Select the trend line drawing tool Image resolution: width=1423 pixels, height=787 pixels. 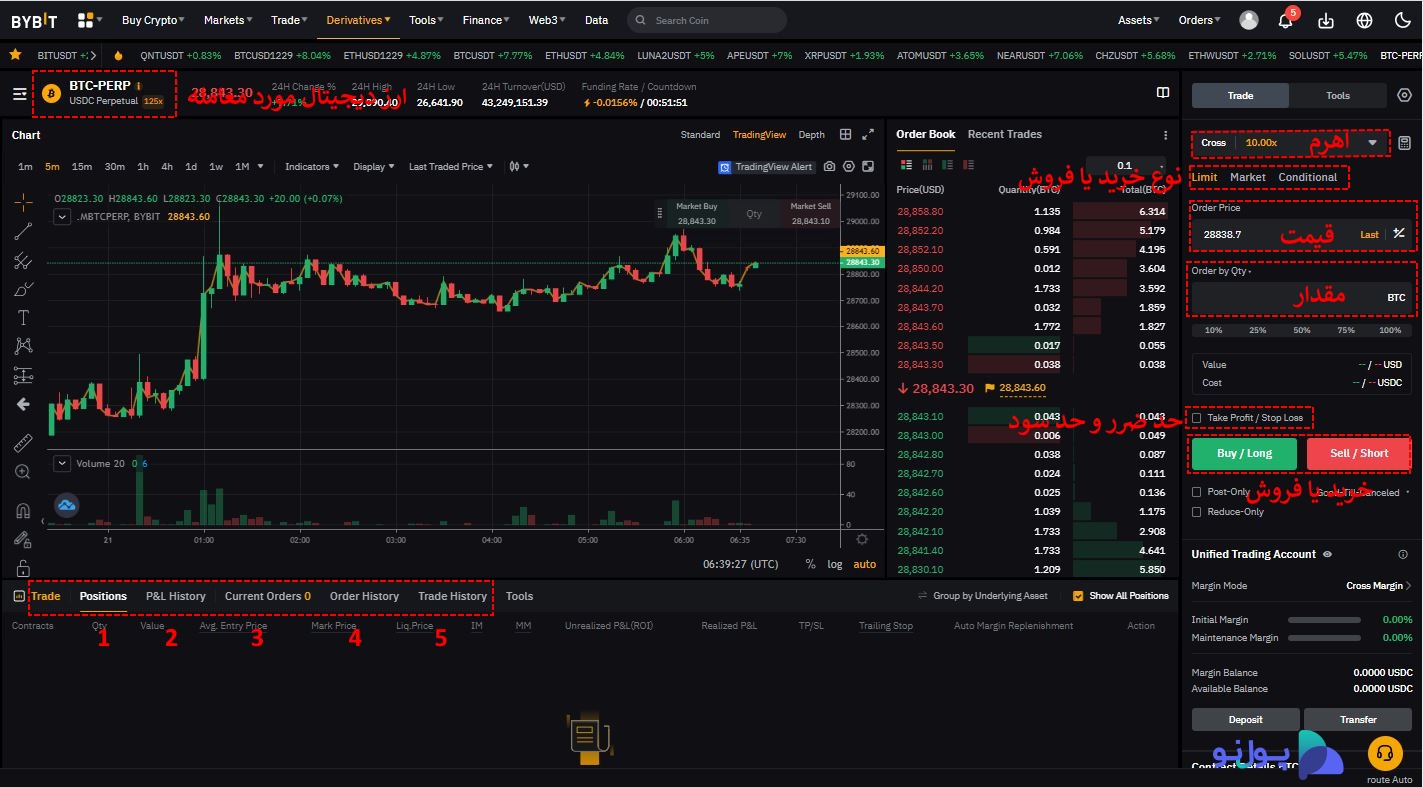(23, 231)
